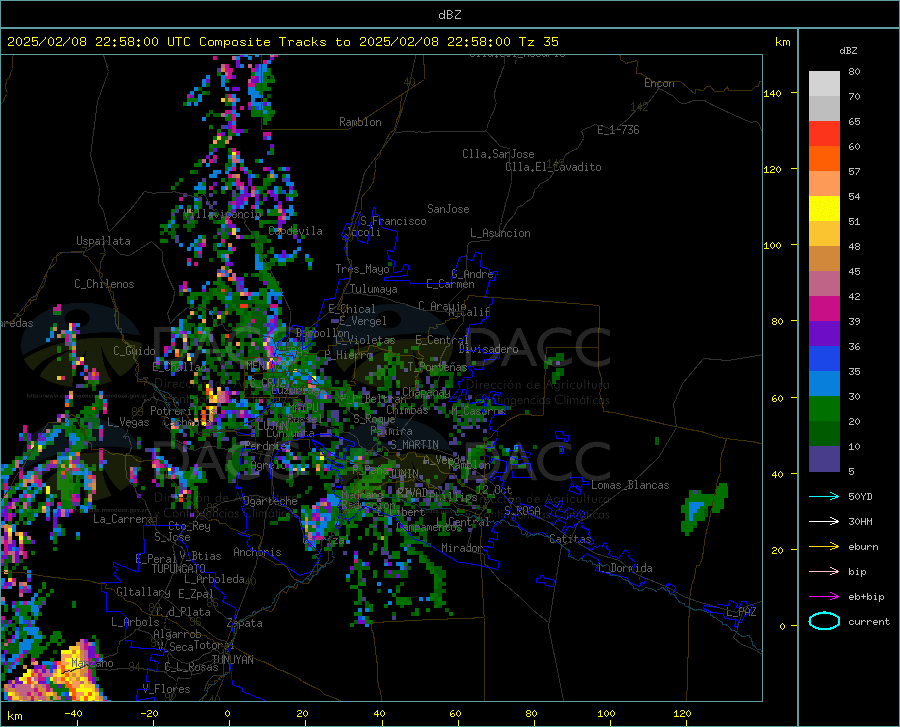Image resolution: width=900 pixels, height=727 pixels.
Task: Click the 'V_Flores' map label
Action: tap(166, 689)
